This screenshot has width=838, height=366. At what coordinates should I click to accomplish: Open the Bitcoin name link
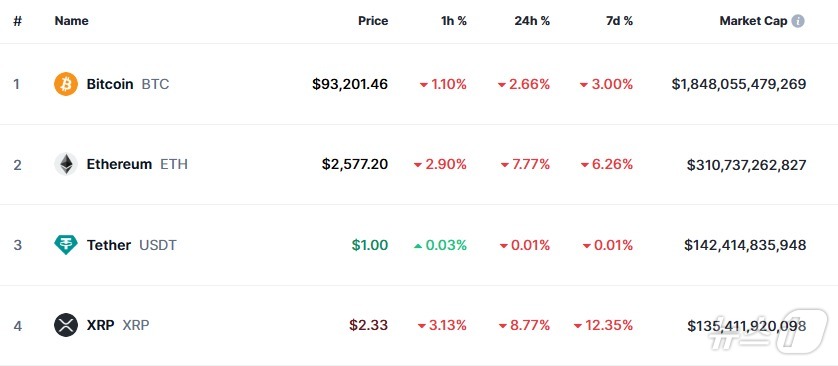110,84
